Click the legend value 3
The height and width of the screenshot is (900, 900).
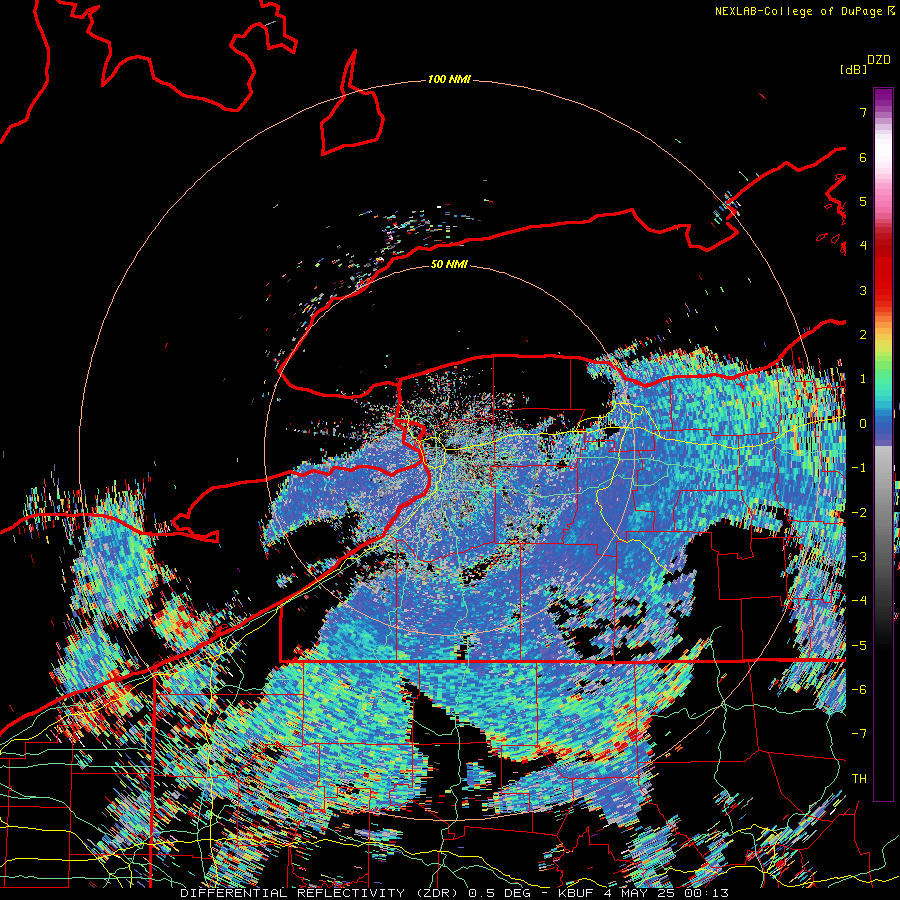863,290
